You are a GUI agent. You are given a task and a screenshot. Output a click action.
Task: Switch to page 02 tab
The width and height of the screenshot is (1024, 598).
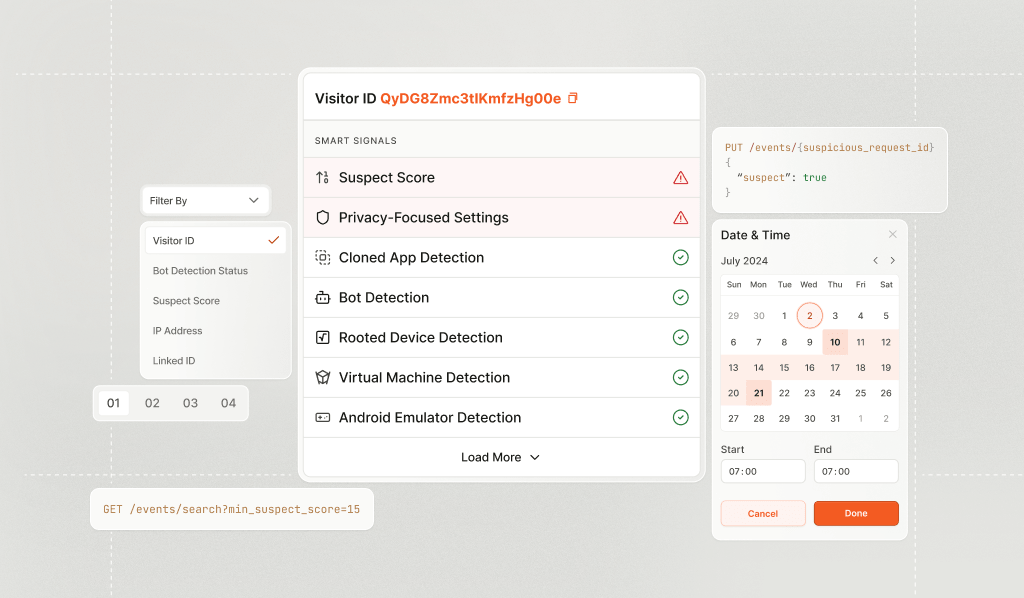coord(152,403)
